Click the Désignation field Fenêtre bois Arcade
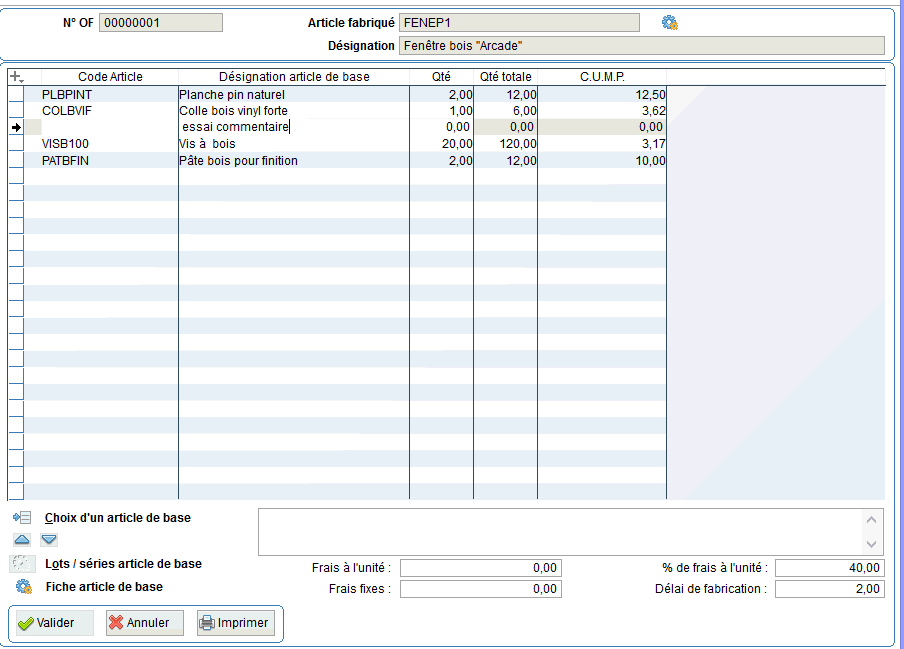 642,46
